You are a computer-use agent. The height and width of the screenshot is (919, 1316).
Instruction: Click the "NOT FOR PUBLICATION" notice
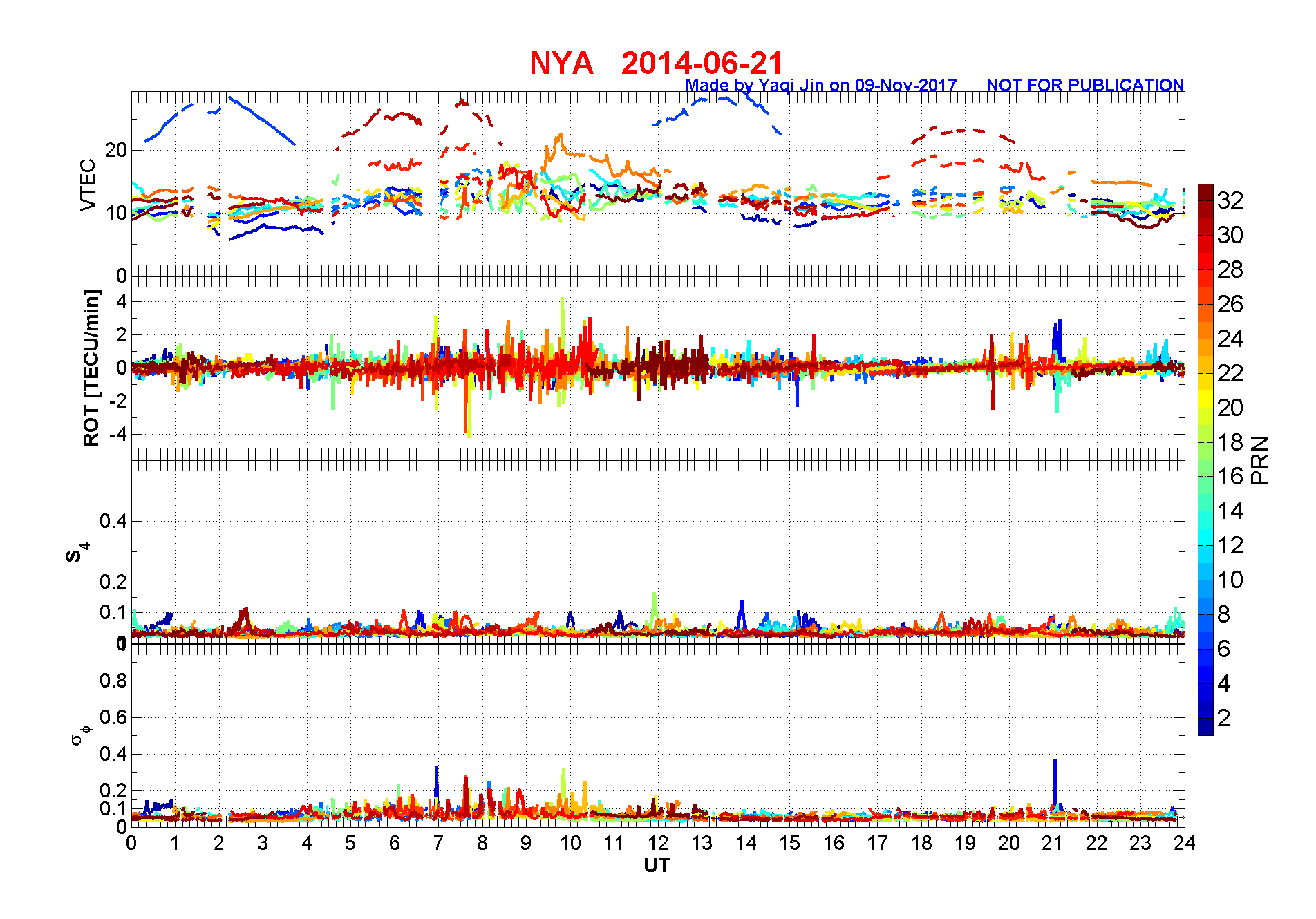(x=1085, y=85)
